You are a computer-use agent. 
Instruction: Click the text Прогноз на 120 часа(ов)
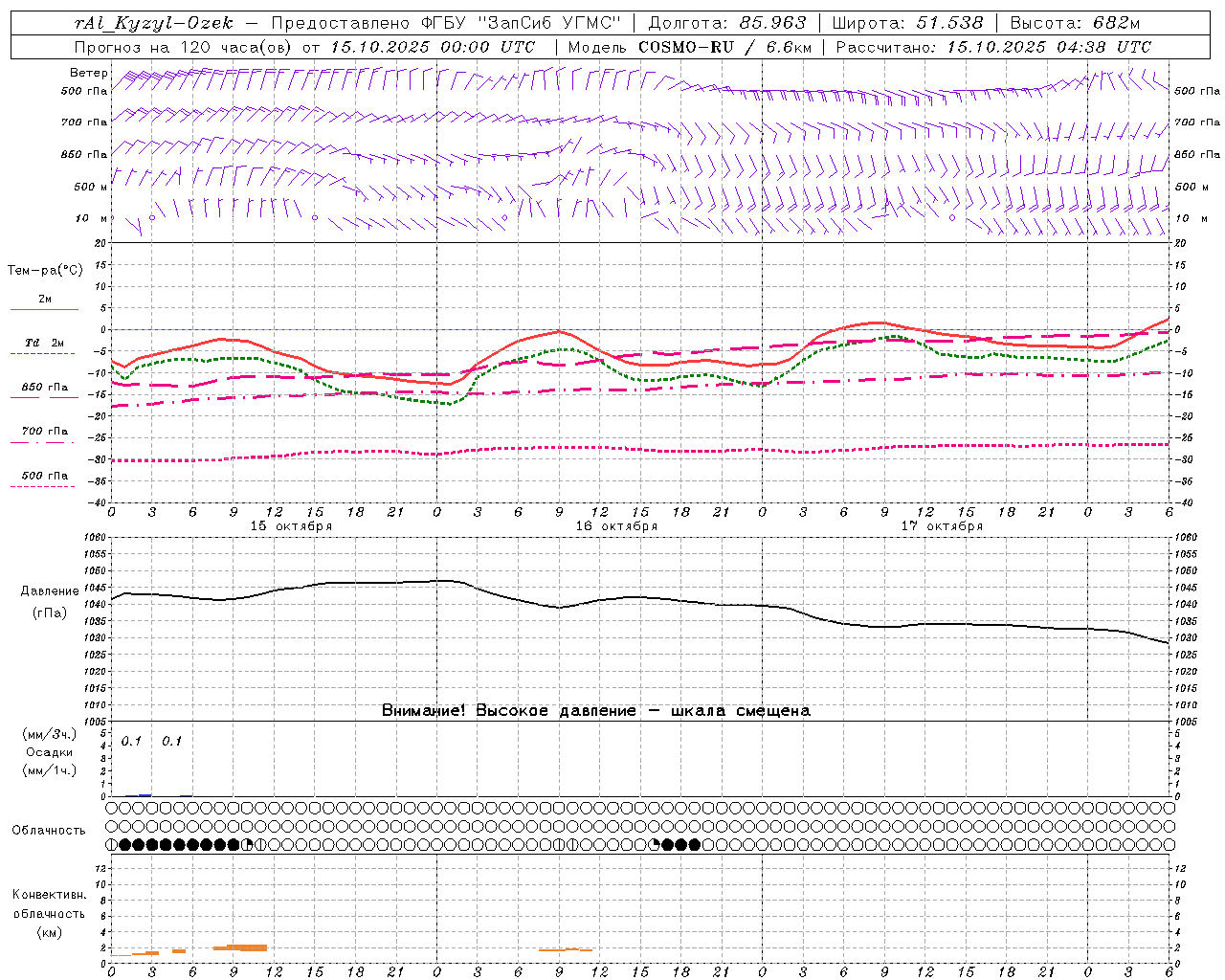[185, 47]
